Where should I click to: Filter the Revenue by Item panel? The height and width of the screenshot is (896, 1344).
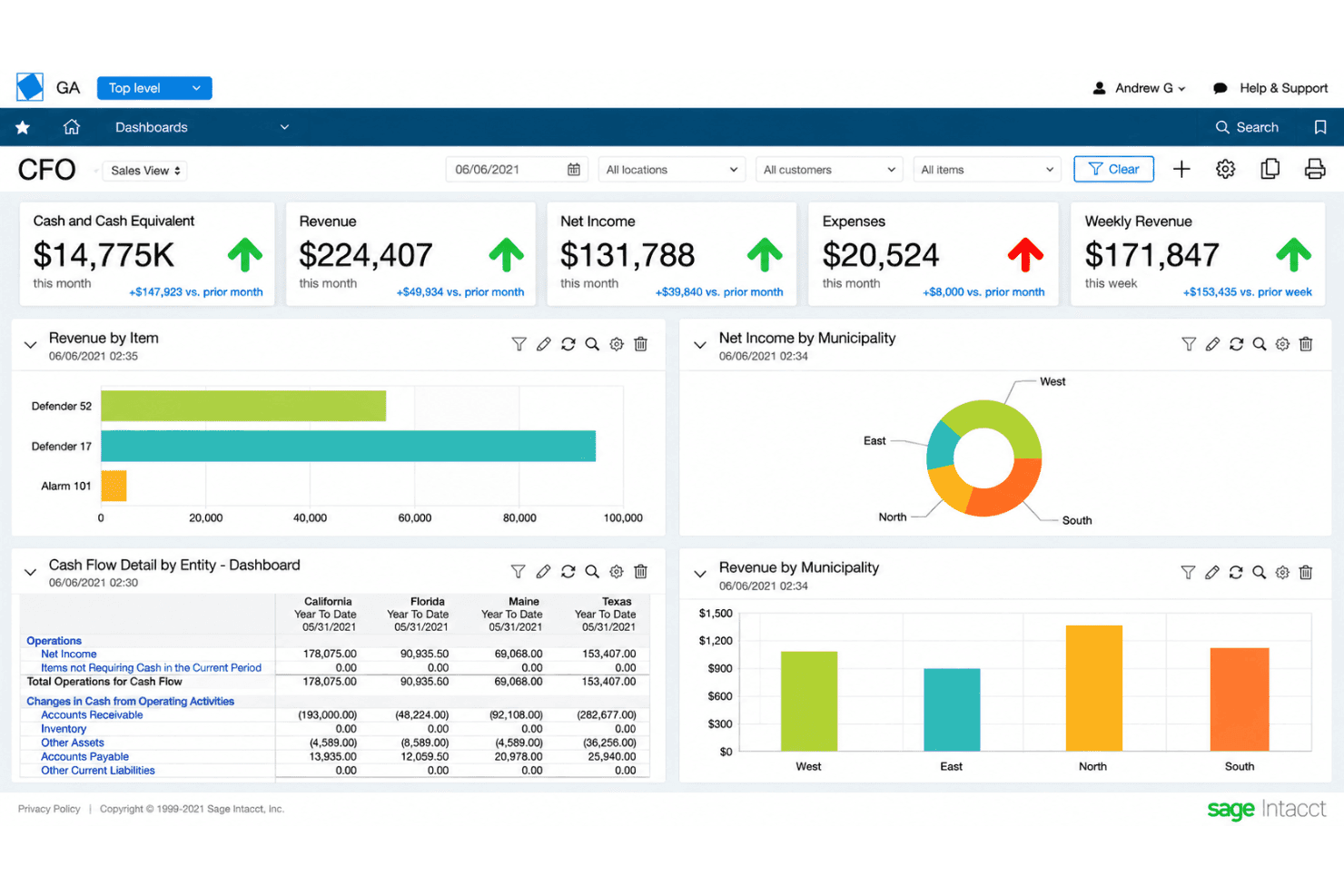click(x=519, y=344)
